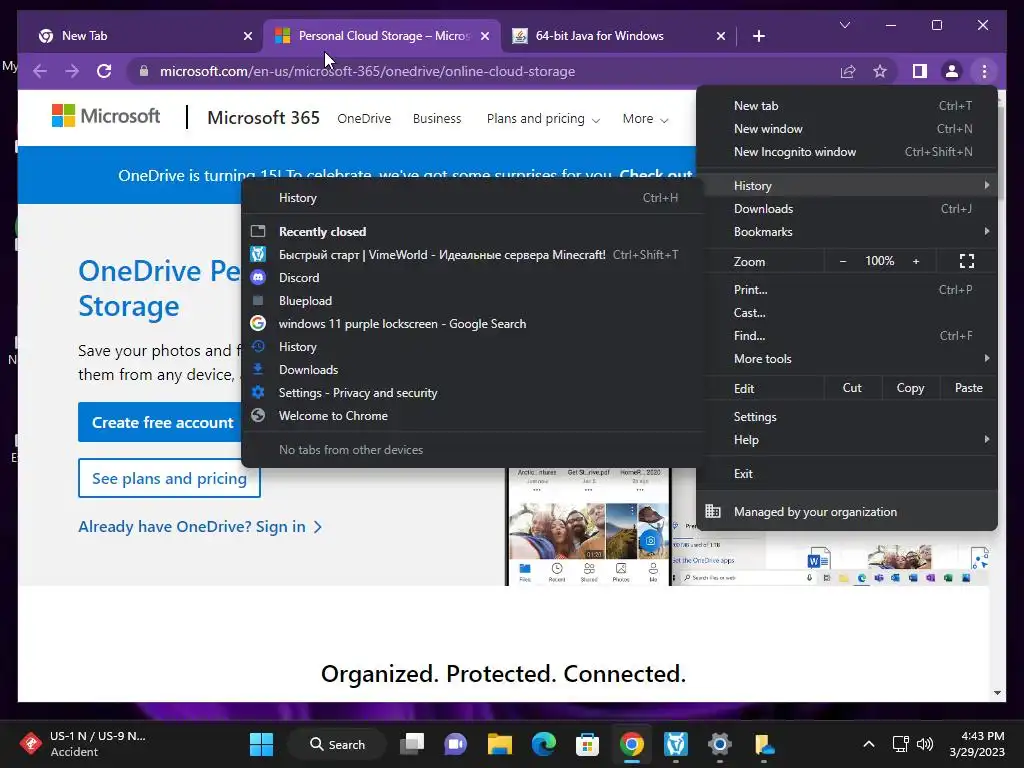The width and height of the screenshot is (1024, 768).
Task: Reopen Bluepload from recently closed
Action: 472,300
